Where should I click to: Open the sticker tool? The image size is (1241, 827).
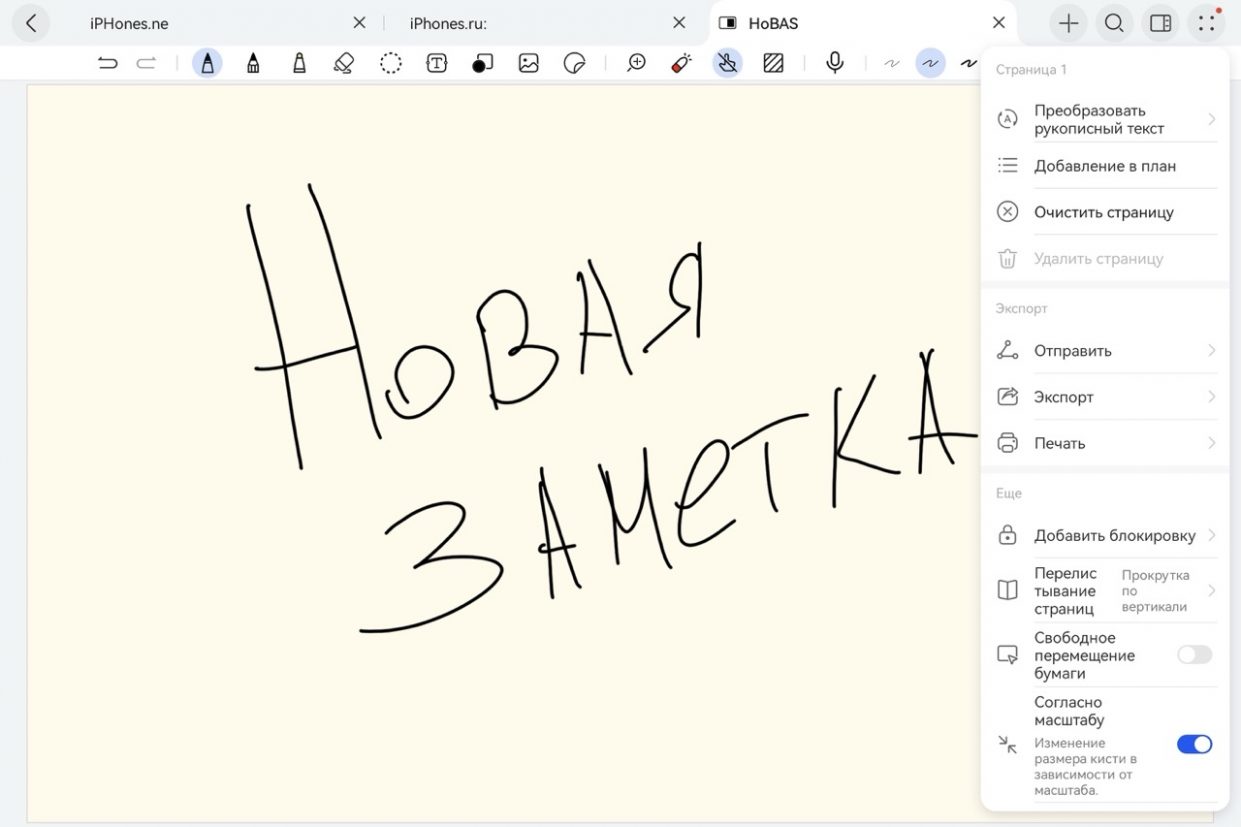tap(574, 63)
